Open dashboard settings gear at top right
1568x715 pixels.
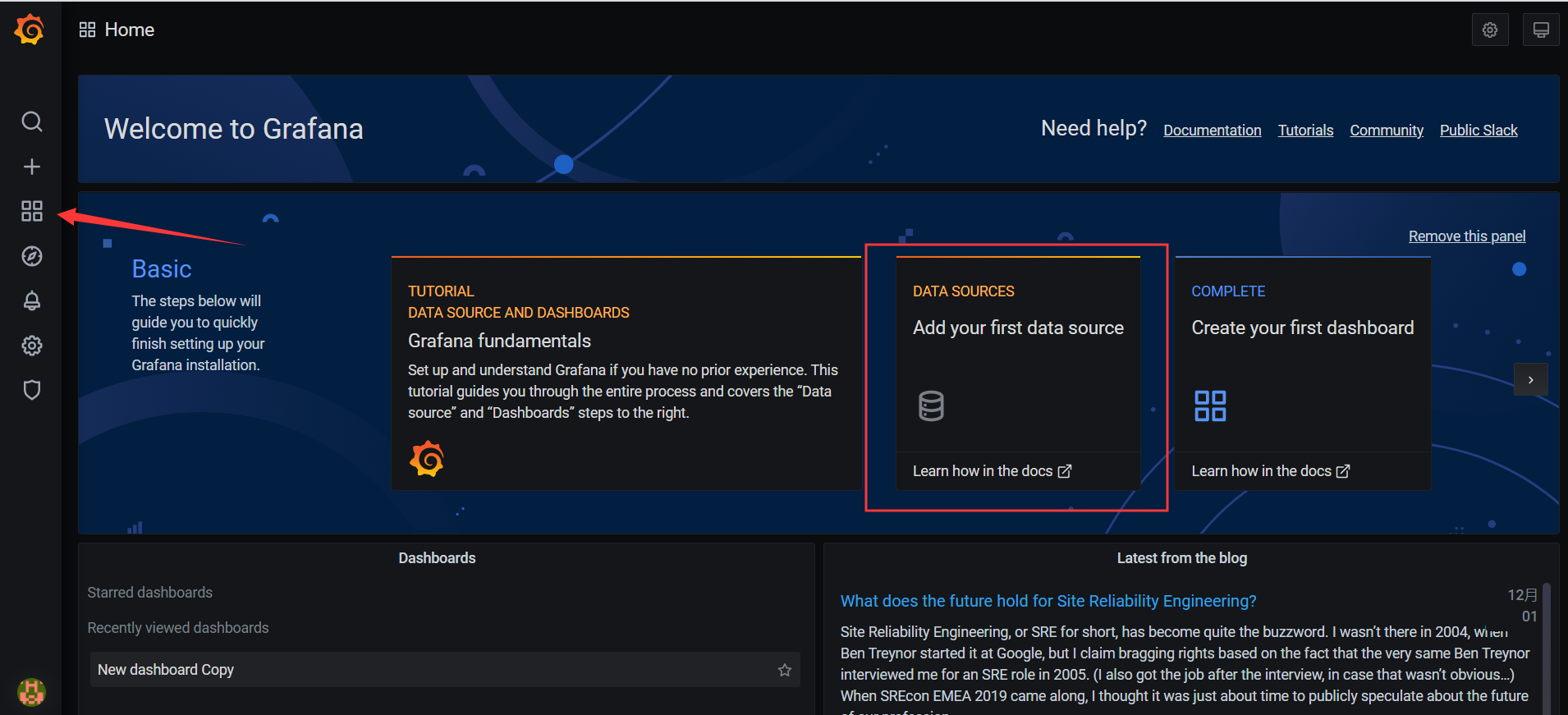click(1489, 30)
